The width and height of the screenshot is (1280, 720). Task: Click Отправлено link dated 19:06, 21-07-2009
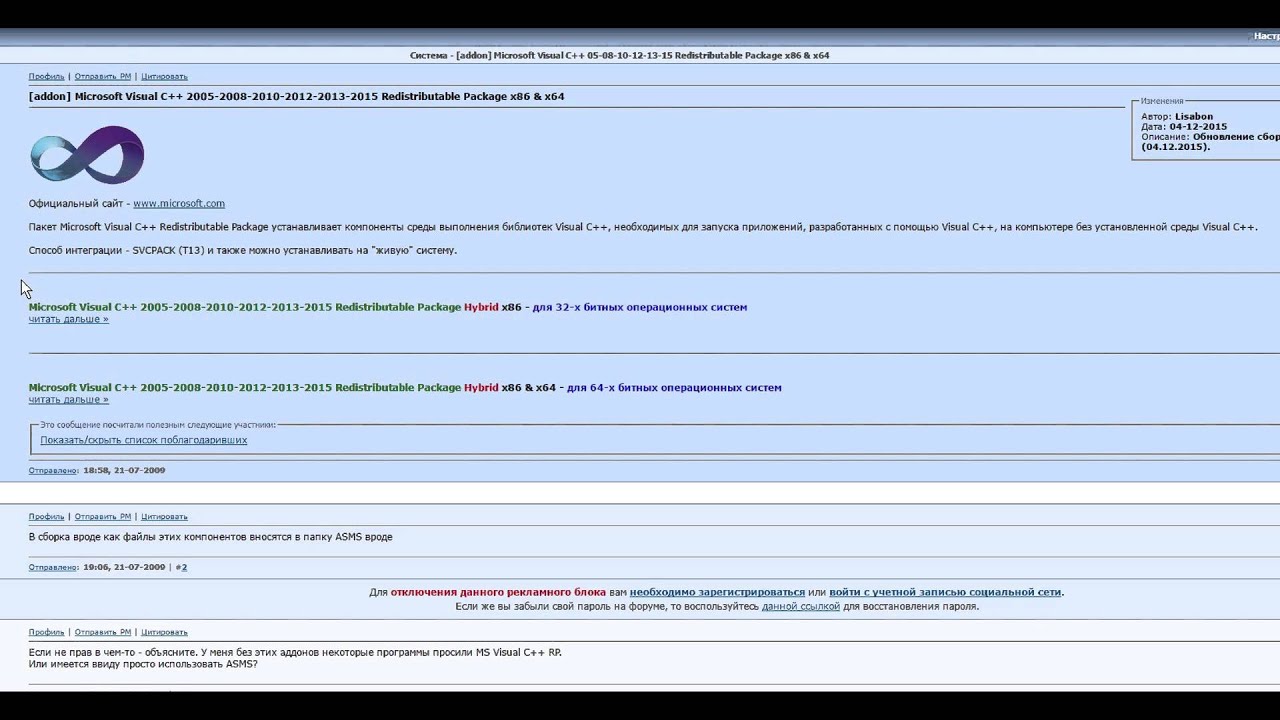click(x=53, y=567)
